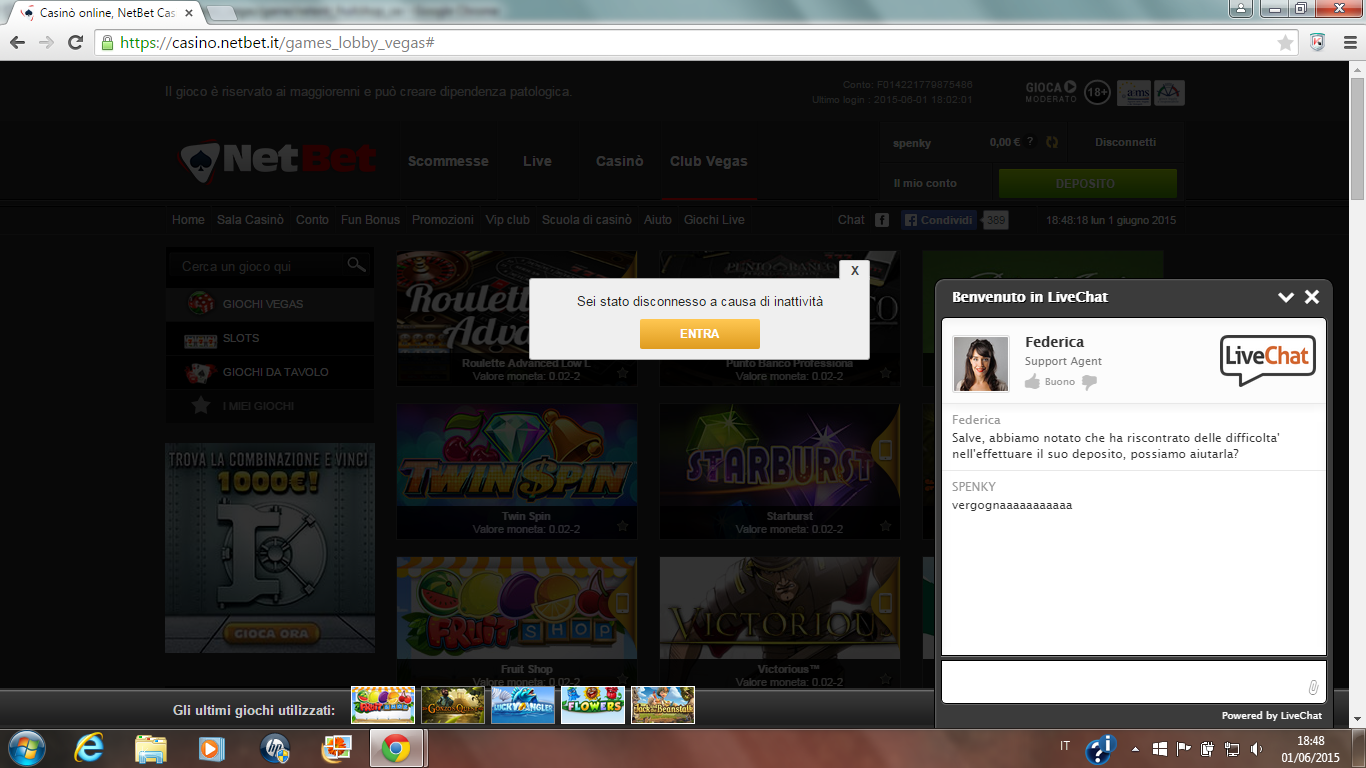Select GIOCHI DA TAVOLO category

point(270,372)
